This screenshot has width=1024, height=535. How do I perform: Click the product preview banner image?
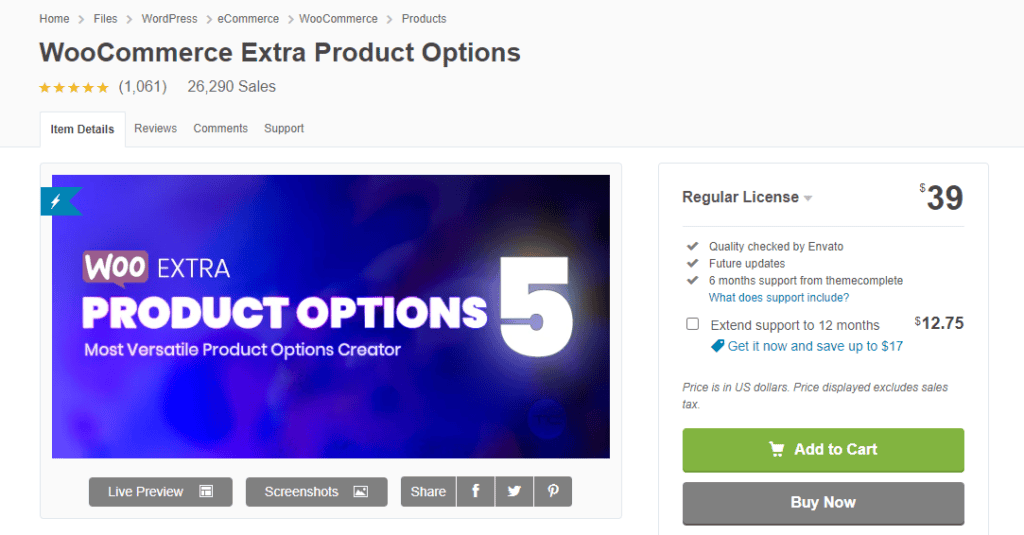[x=330, y=316]
